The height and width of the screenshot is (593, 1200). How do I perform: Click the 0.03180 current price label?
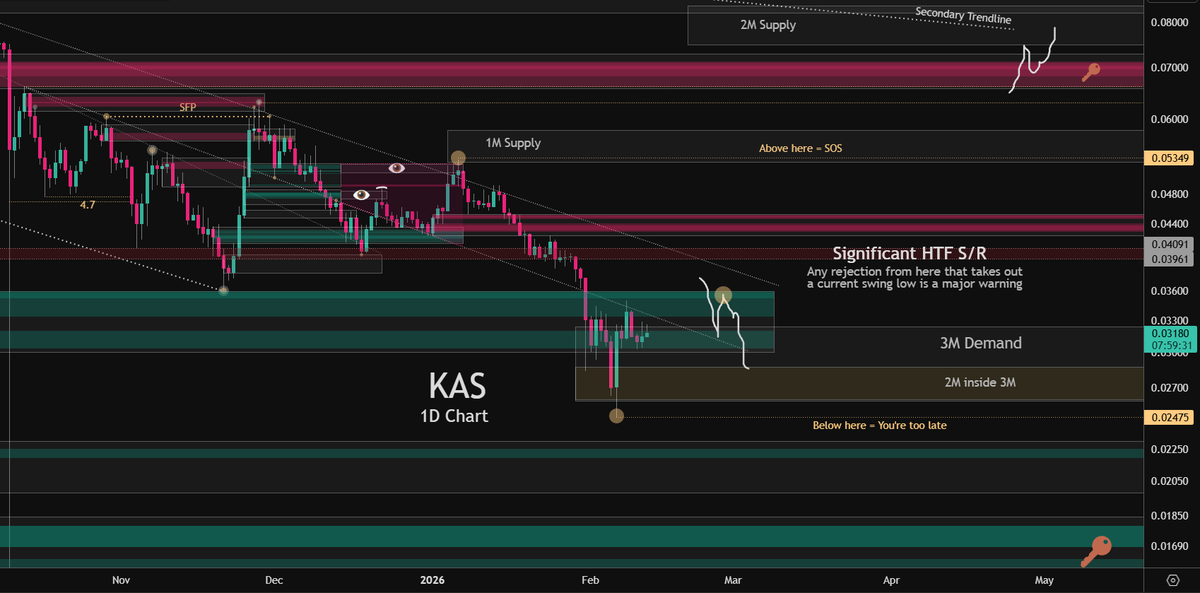[1168, 332]
